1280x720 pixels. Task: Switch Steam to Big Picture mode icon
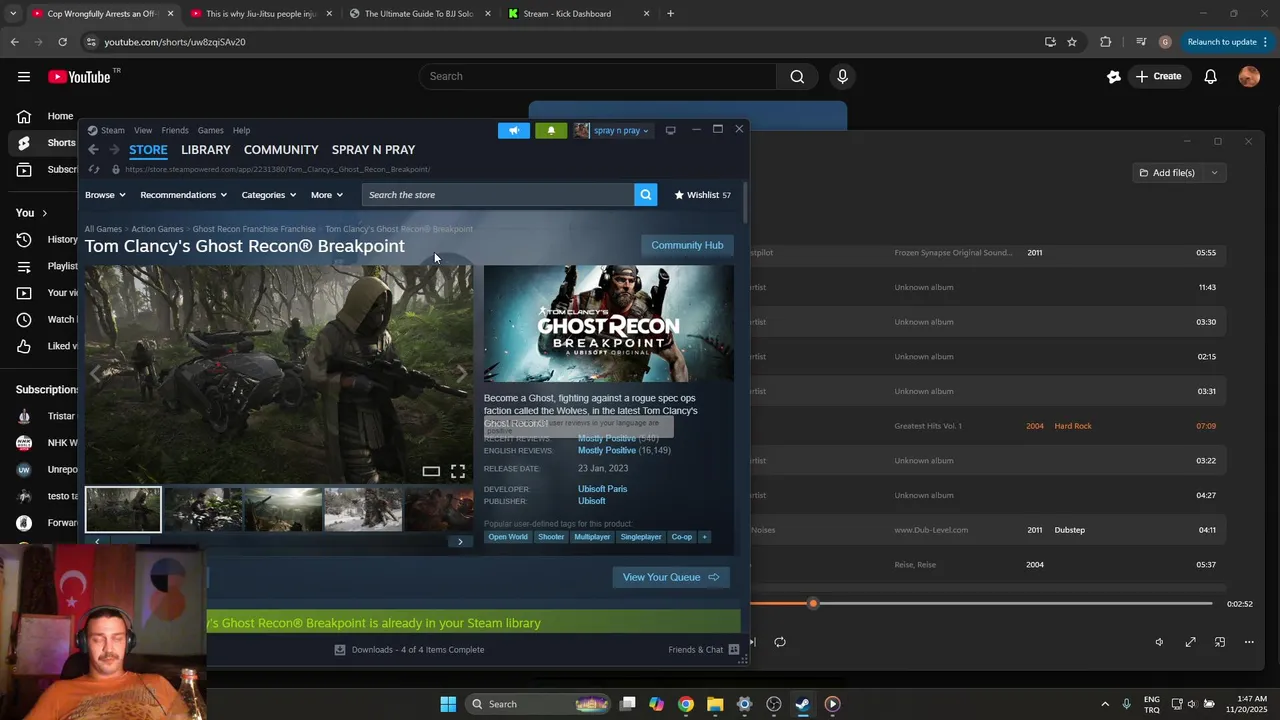(671, 130)
